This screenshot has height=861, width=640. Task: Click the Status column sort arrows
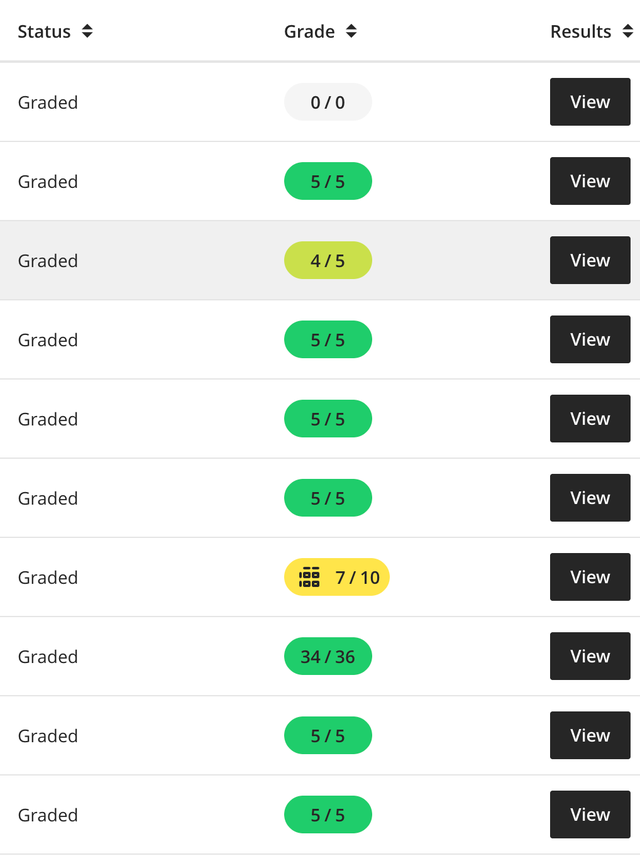click(x=87, y=32)
